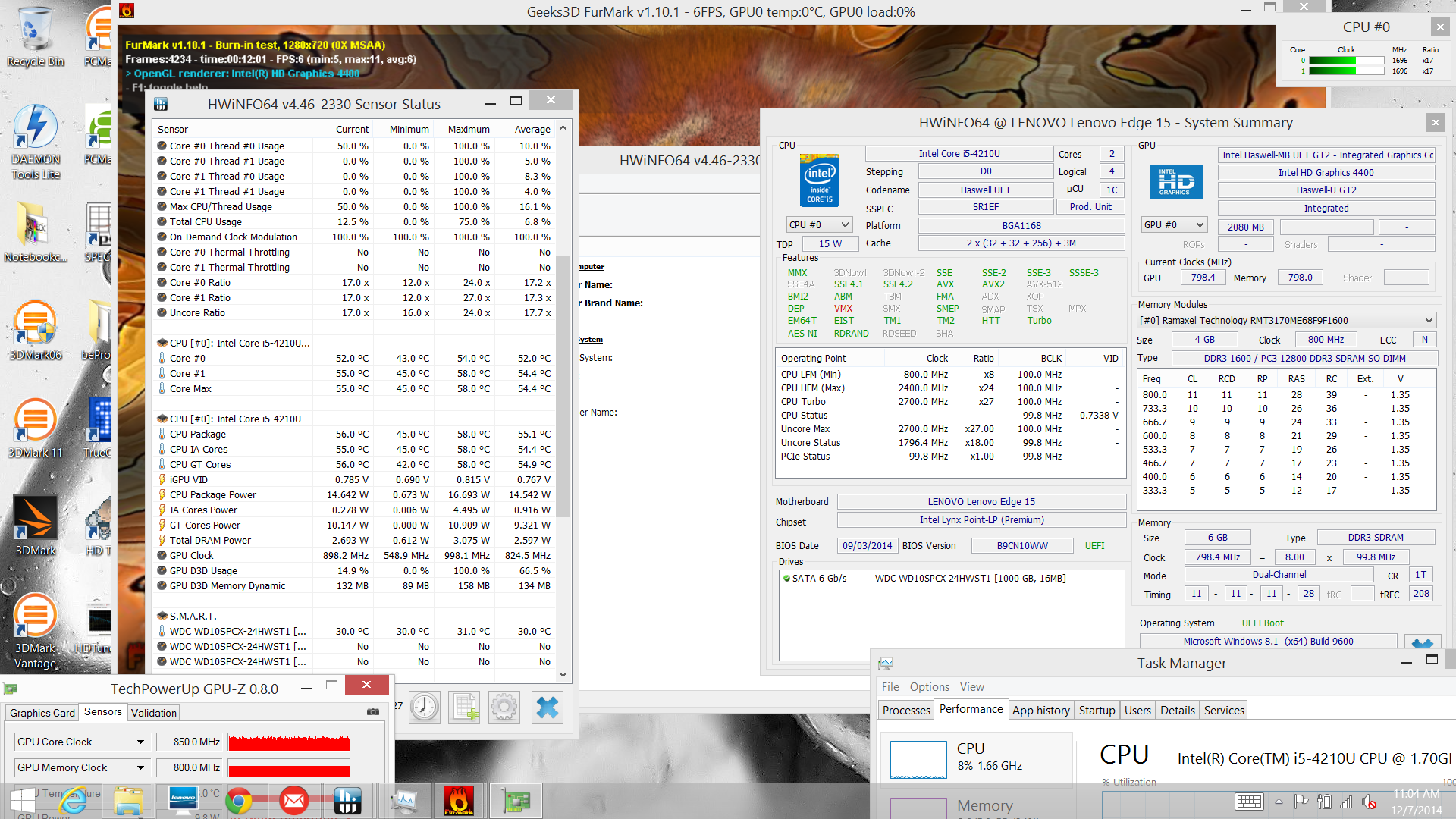Launch 3DMark Vantage desktop shortcut

(35, 631)
